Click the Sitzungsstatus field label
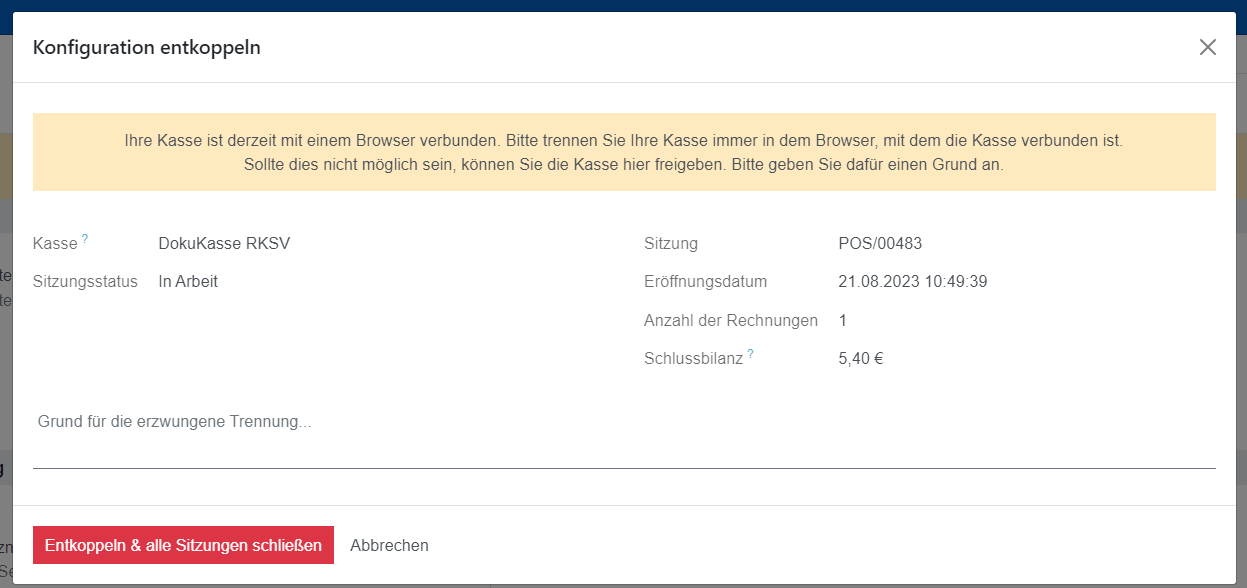Image resolution: width=1247 pixels, height=588 pixels. pos(85,282)
